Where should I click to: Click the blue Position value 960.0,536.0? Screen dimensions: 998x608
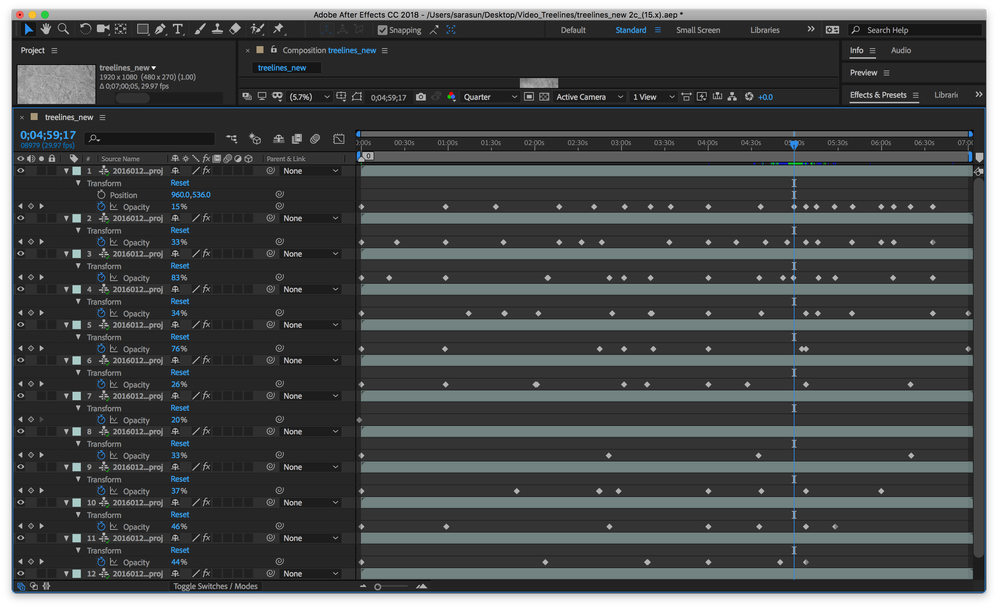coord(191,194)
